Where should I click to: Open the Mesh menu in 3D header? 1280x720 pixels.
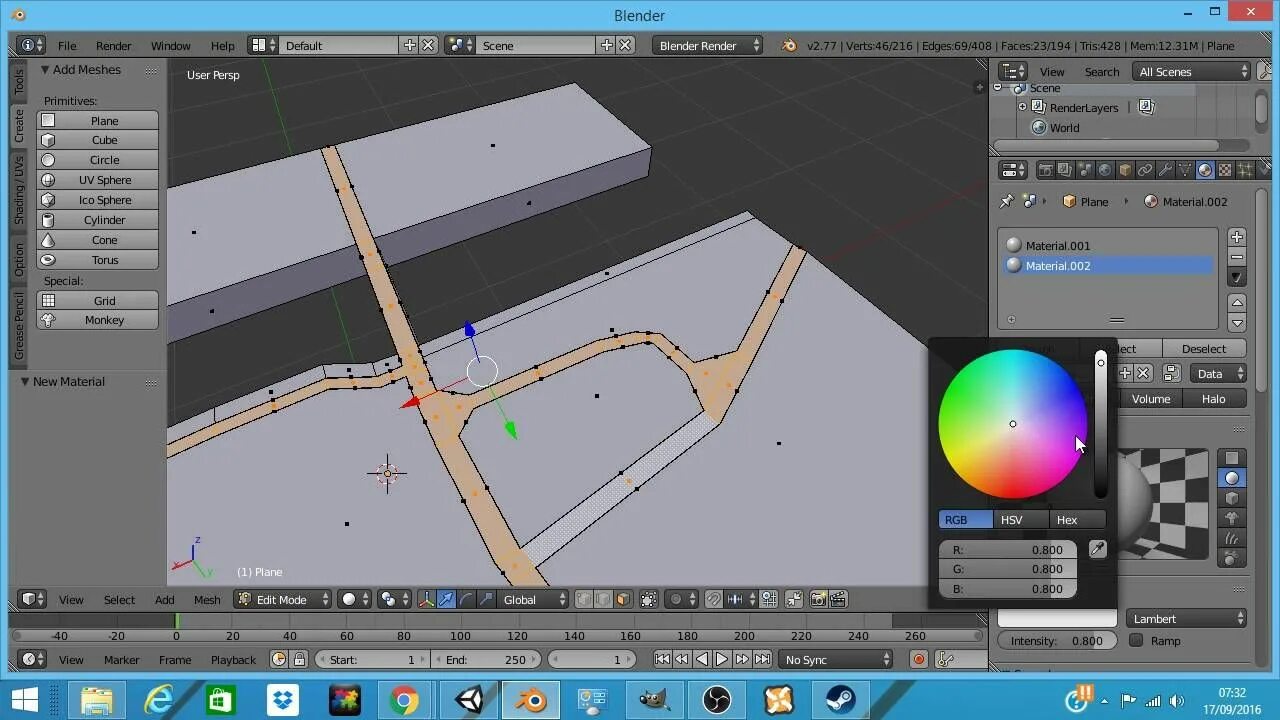tap(207, 599)
